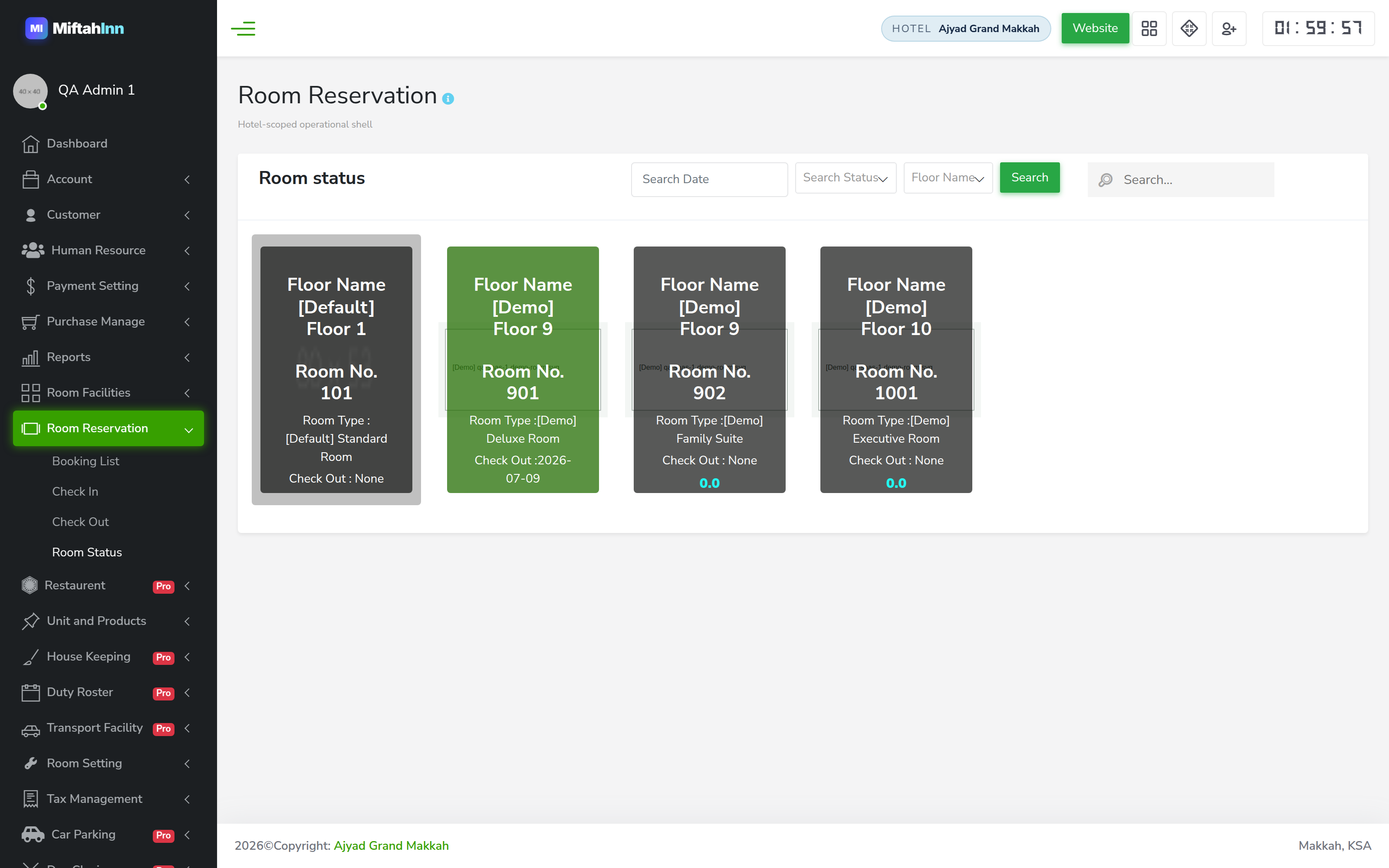Image resolution: width=1389 pixels, height=868 pixels.
Task: Click the Dashboard house icon
Action: [30, 144]
